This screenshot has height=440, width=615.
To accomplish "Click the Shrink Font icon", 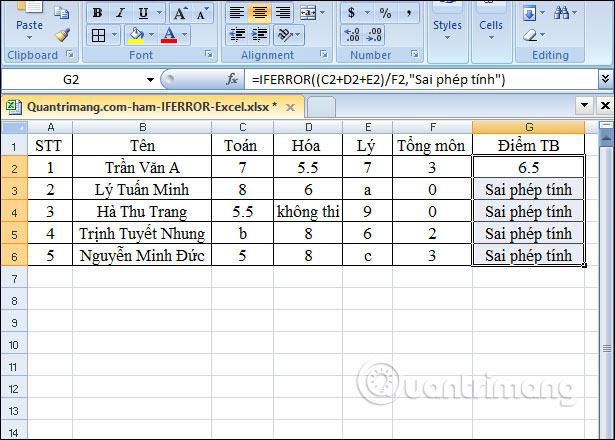I will (x=203, y=13).
